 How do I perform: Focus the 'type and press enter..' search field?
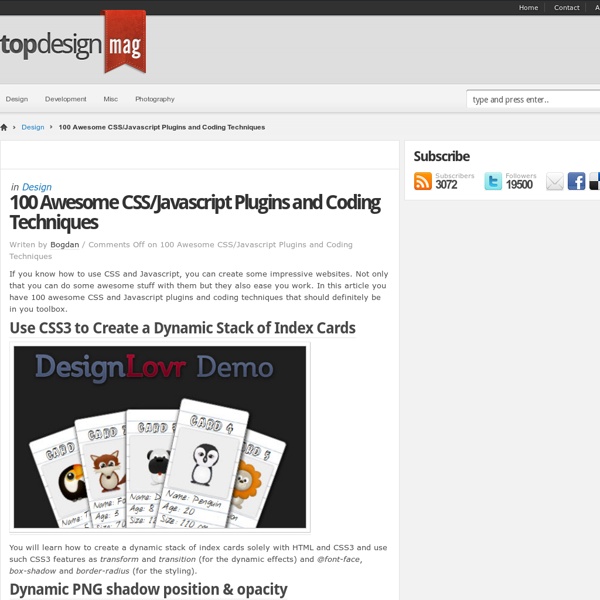coord(533,99)
